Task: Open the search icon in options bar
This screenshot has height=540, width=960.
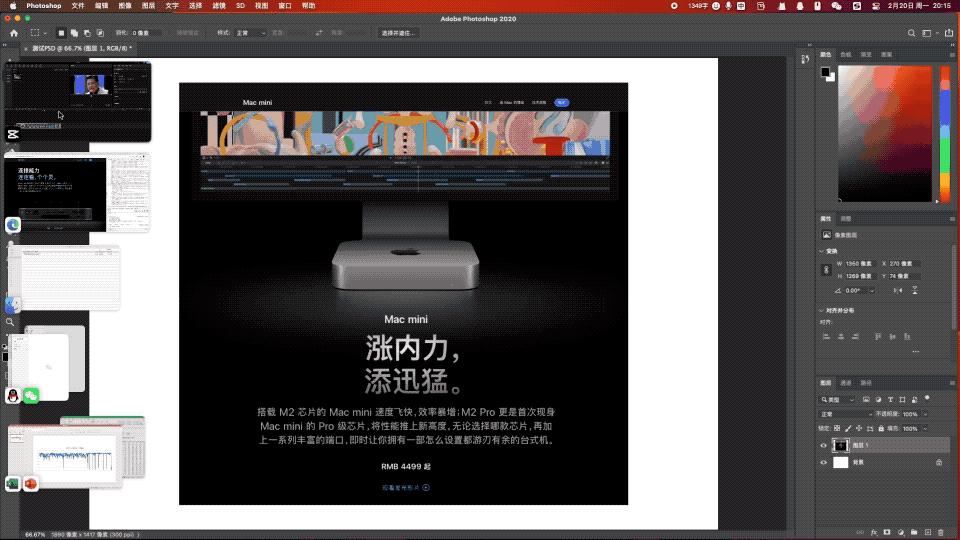Action: click(911, 33)
